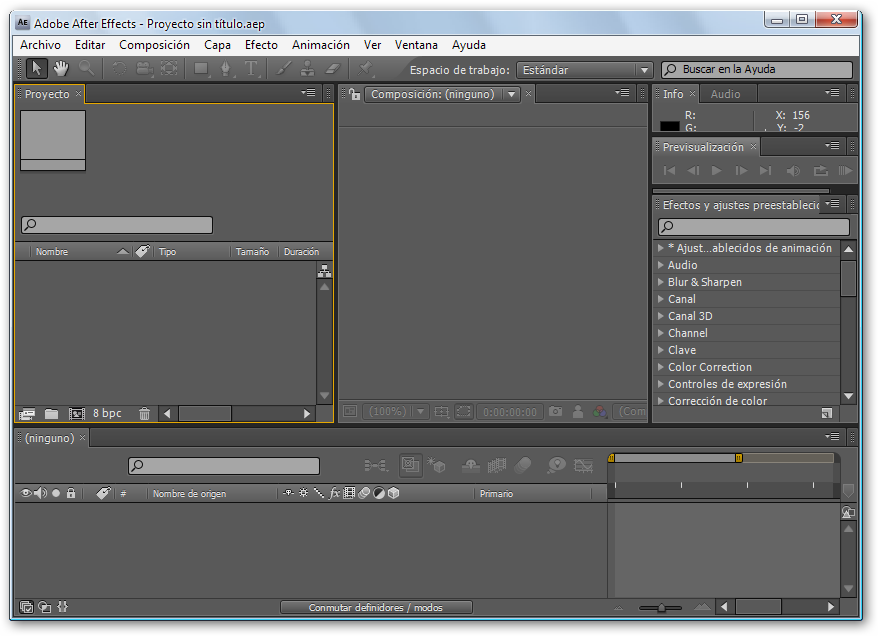
Task: Click the Interpret Footage icon
Action: (26, 413)
